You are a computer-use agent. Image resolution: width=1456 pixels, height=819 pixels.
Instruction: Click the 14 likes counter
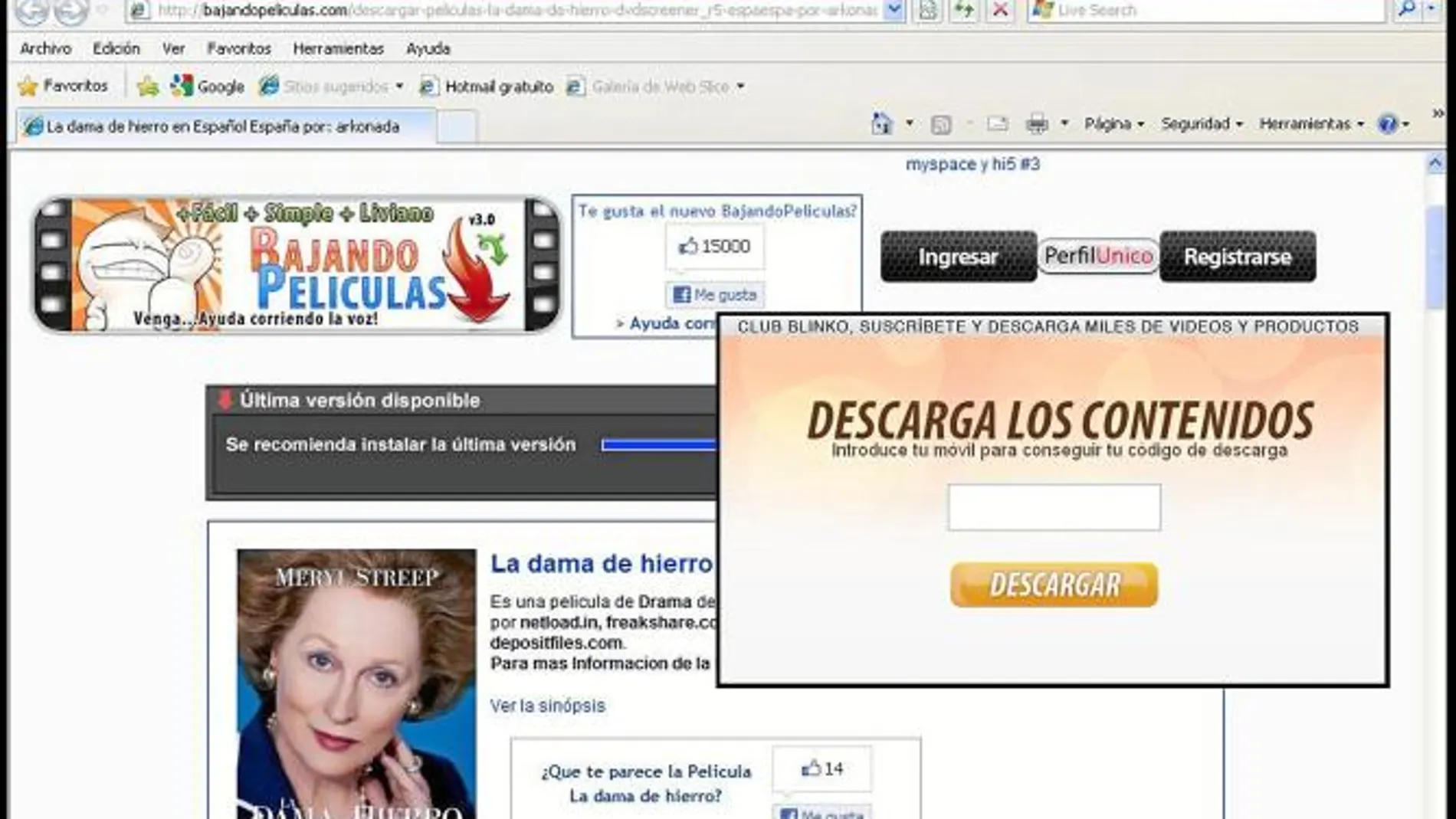821,768
